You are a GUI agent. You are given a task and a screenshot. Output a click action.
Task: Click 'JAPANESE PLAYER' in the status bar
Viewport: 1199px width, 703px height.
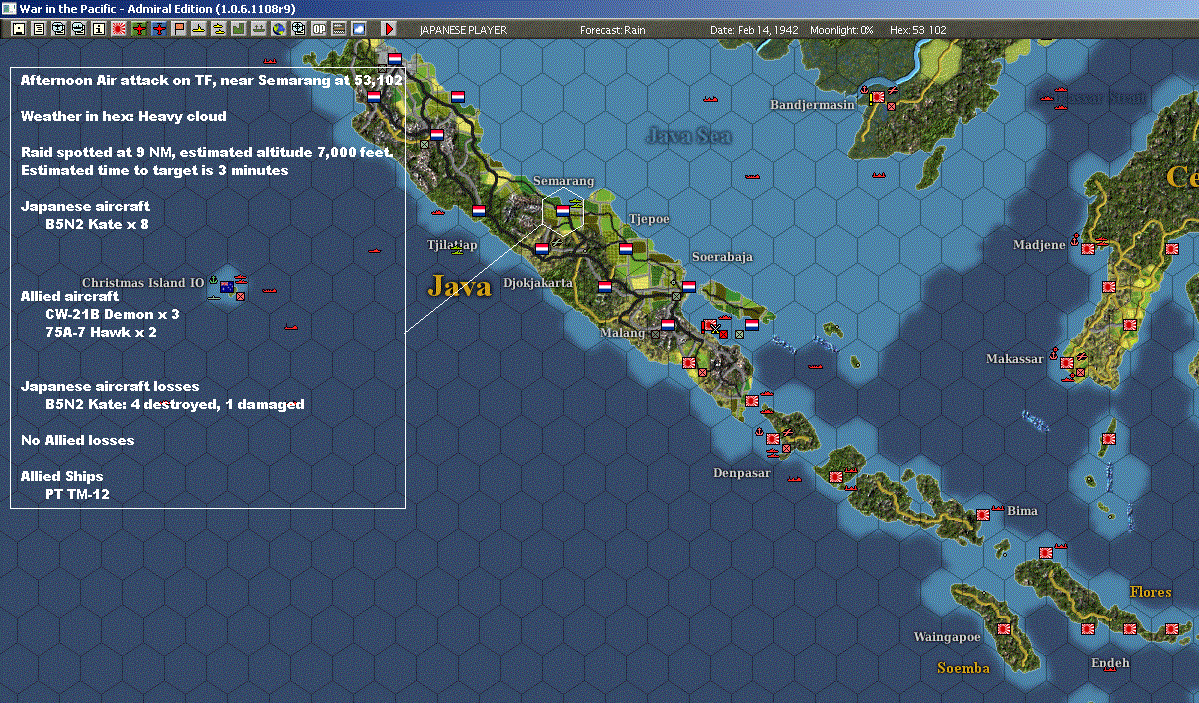(463, 30)
